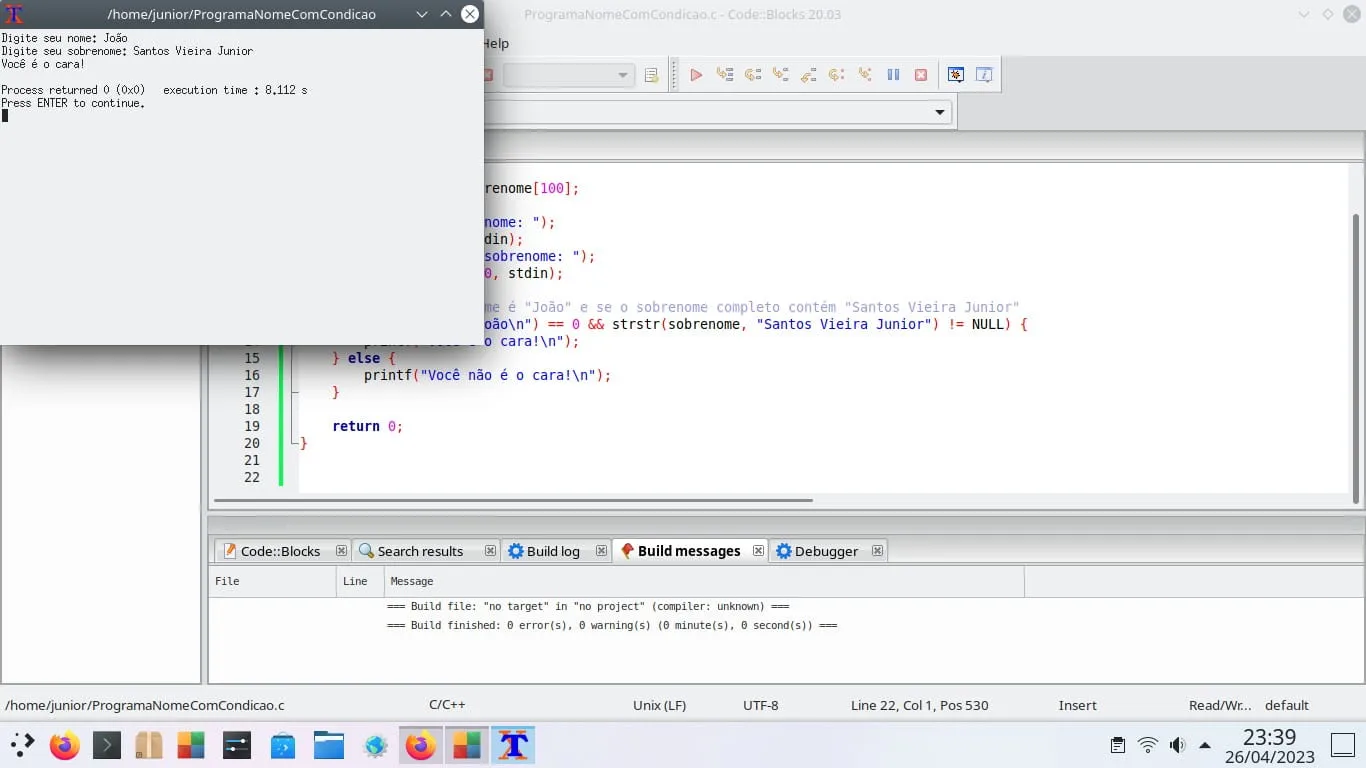Expand the build target dropdown
Screen dimensions: 1366x768
(623, 76)
